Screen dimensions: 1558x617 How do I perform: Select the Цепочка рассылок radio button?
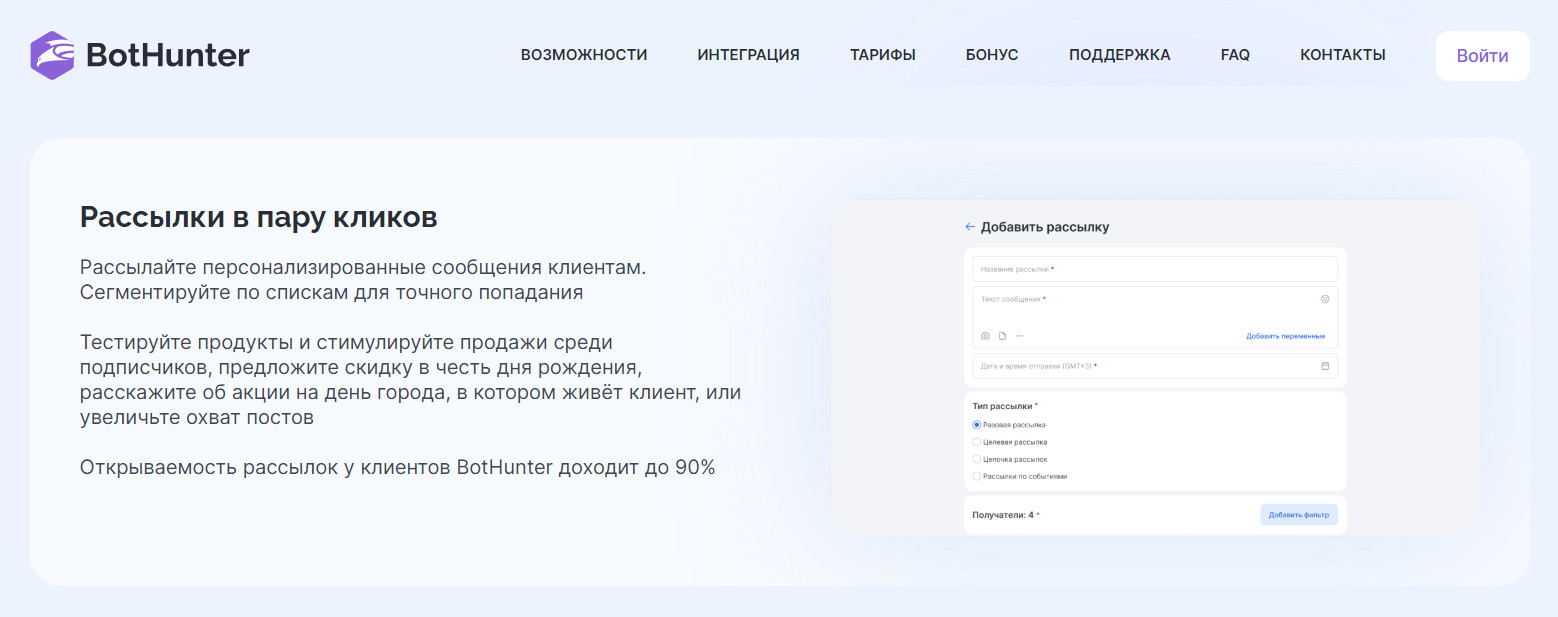[977, 459]
